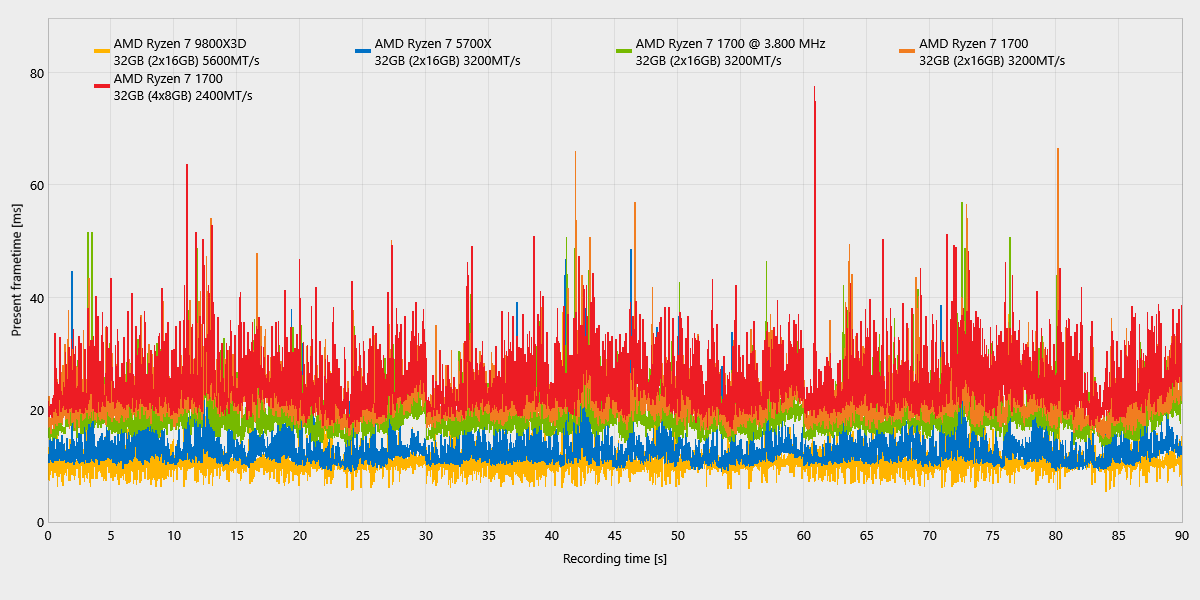Click the 'Recording time [s]' axis title
Viewport: 1200px width, 600px height.
(x=615, y=558)
